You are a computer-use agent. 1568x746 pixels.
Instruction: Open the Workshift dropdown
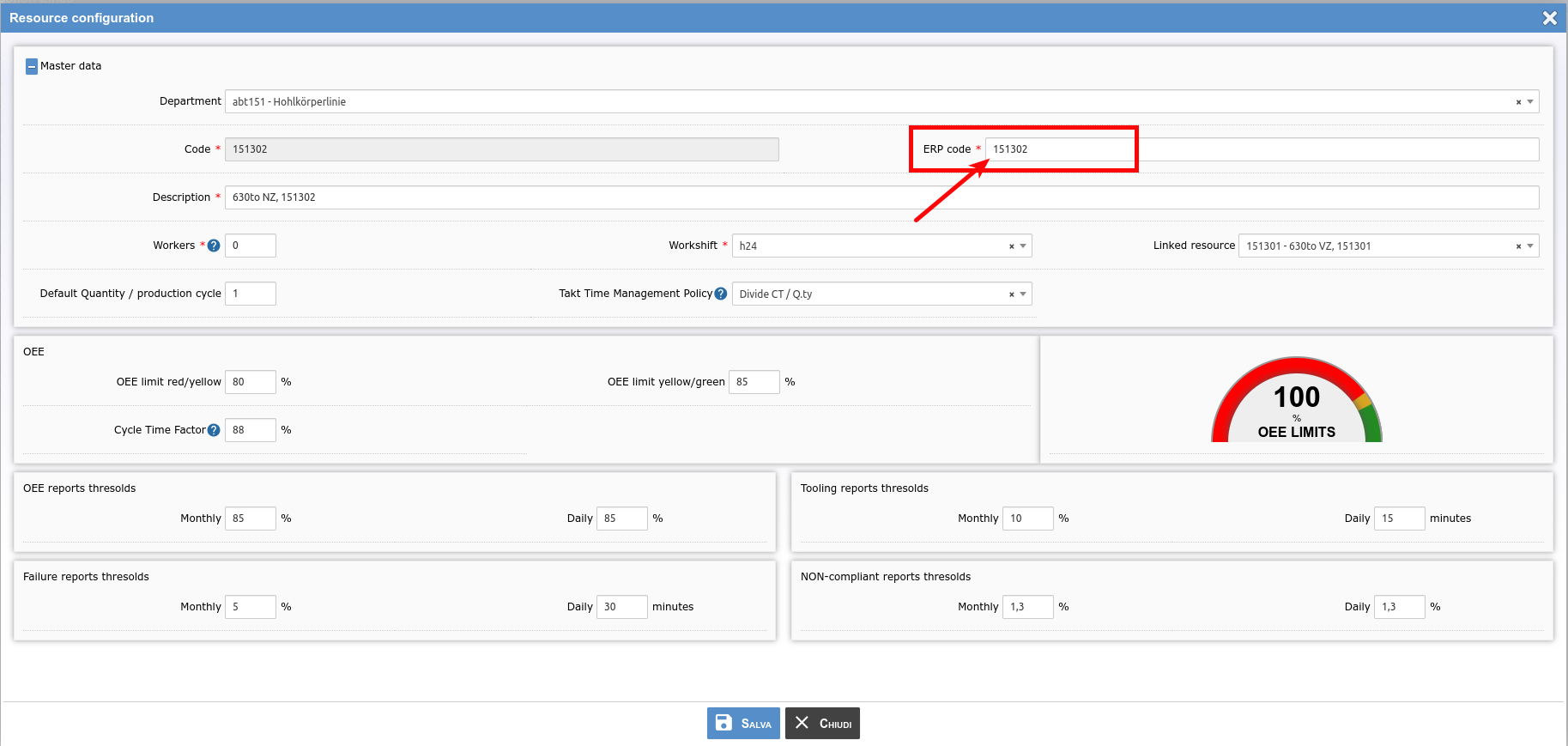[x=1023, y=246]
